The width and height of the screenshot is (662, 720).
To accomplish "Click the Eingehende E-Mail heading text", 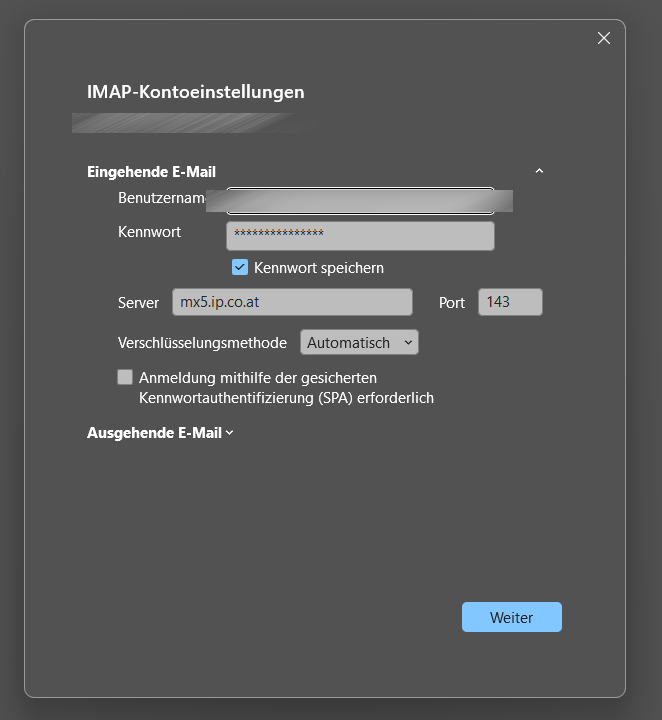I will point(151,172).
